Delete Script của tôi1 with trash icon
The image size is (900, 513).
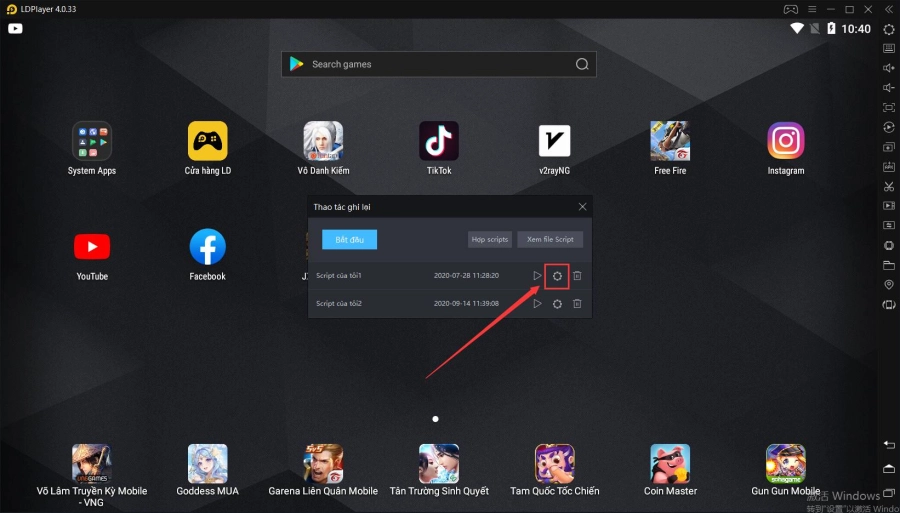pos(577,276)
